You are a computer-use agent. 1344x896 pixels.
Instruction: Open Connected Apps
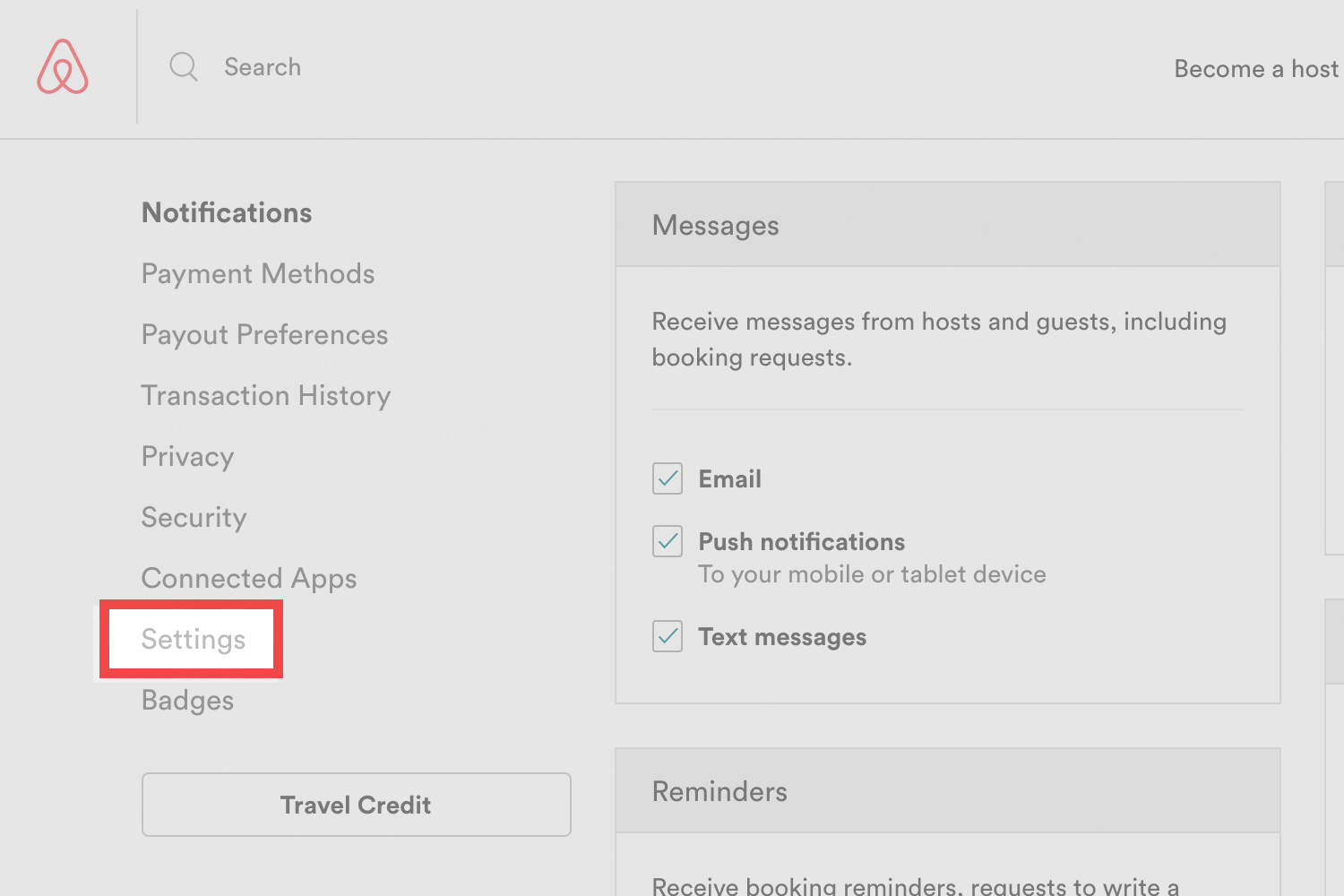[249, 578]
